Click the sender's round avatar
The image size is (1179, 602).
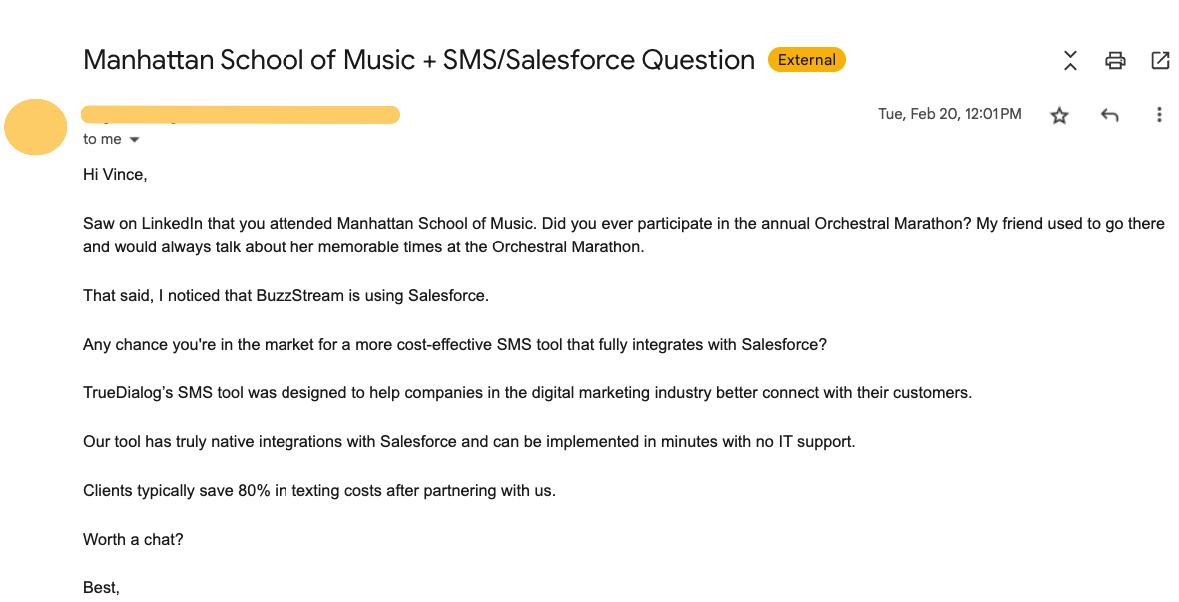pos(36,128)
